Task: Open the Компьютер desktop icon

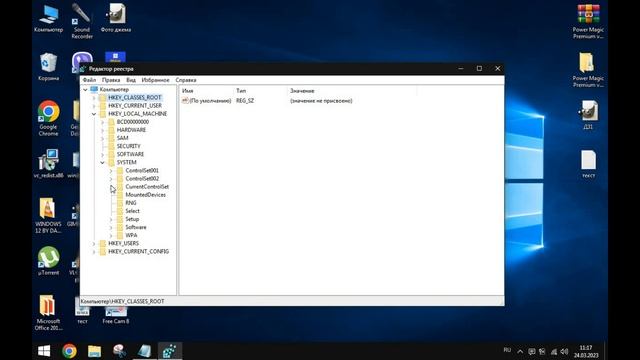Action: [49, 18]
